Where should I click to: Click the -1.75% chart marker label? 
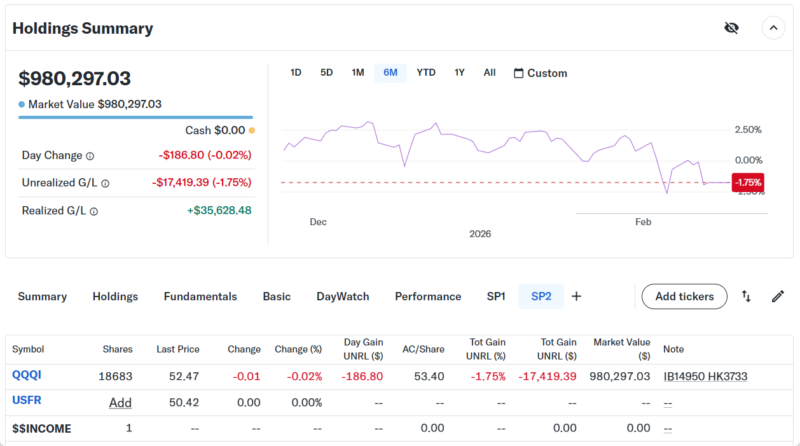[748, 182]
